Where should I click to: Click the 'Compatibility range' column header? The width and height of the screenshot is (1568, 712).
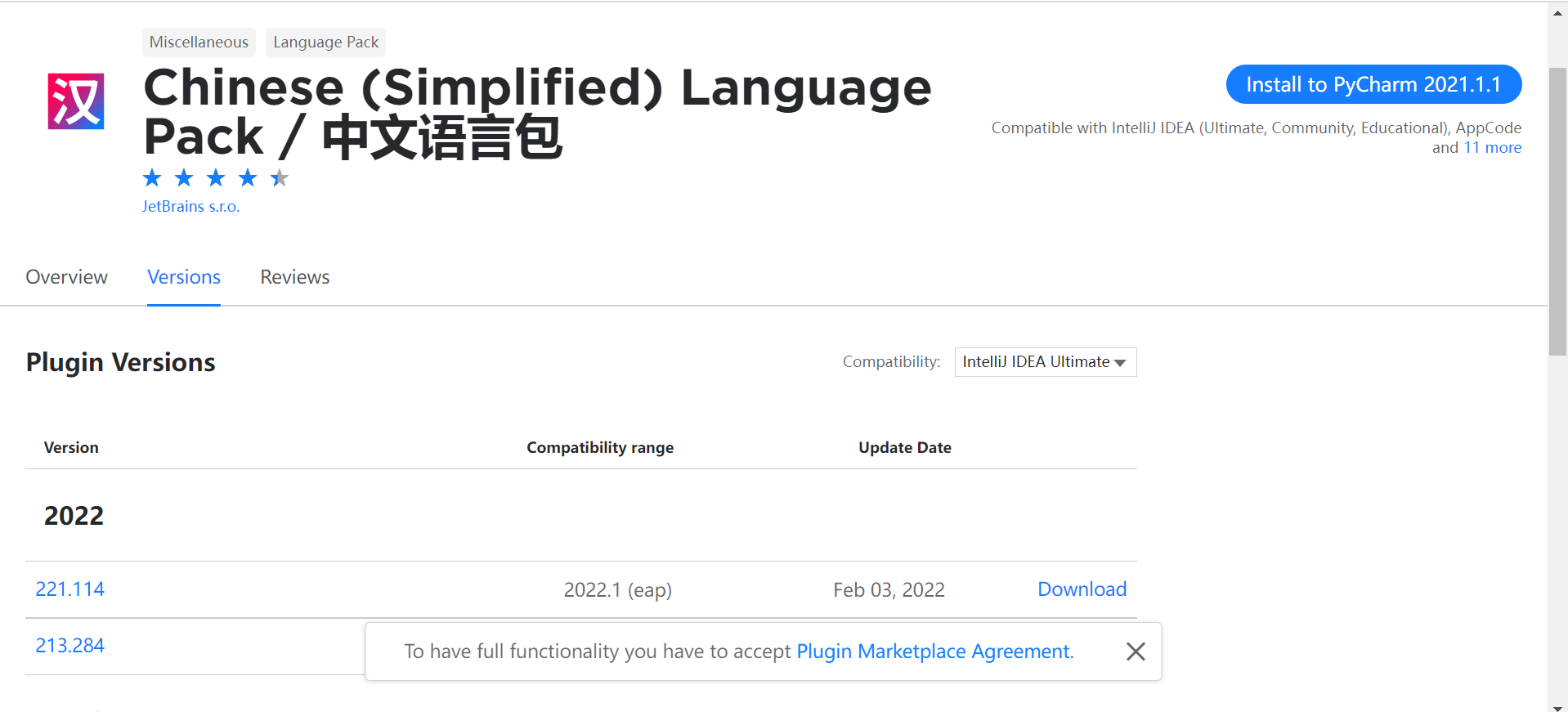click(x=600, y=448)
